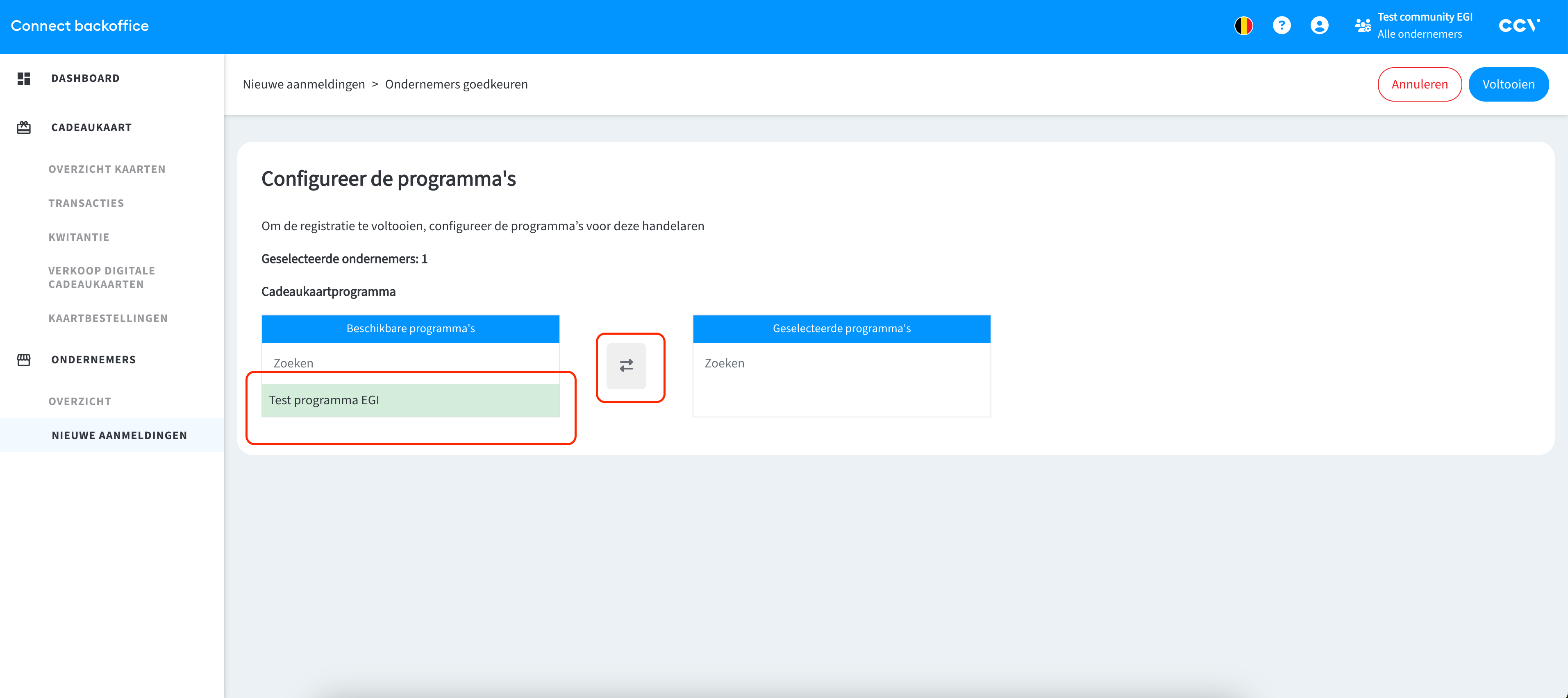Navigate to Kaartbestellingen
This screenshot has height=698, width=1568.
point(108,318)
